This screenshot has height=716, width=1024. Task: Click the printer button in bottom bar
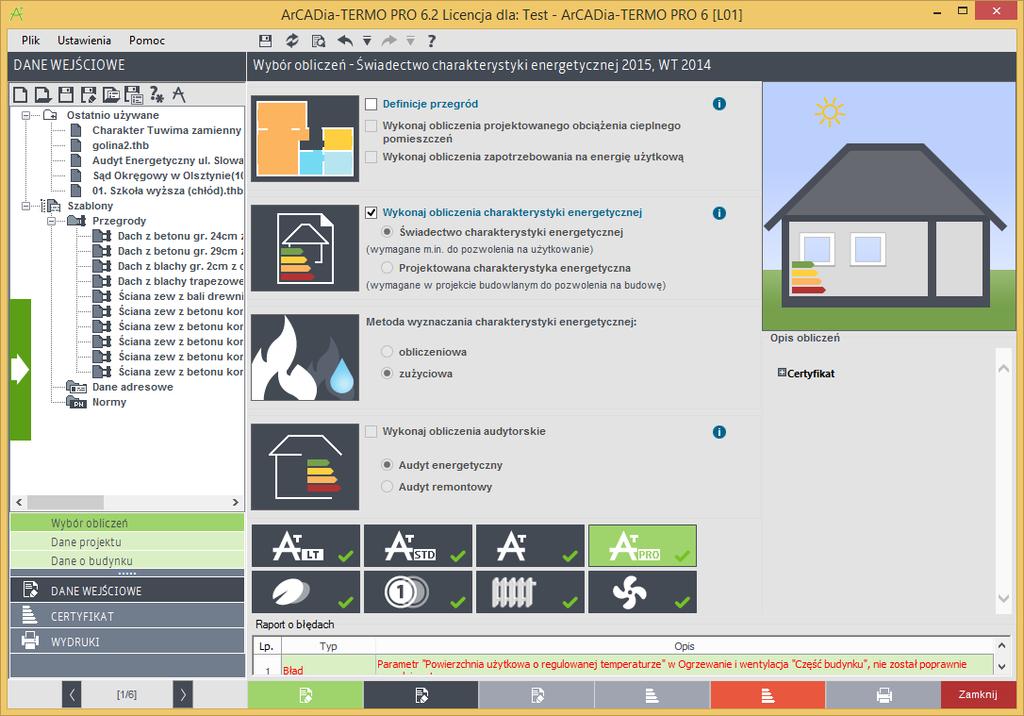pyautogui.click(x=884, y=695)
